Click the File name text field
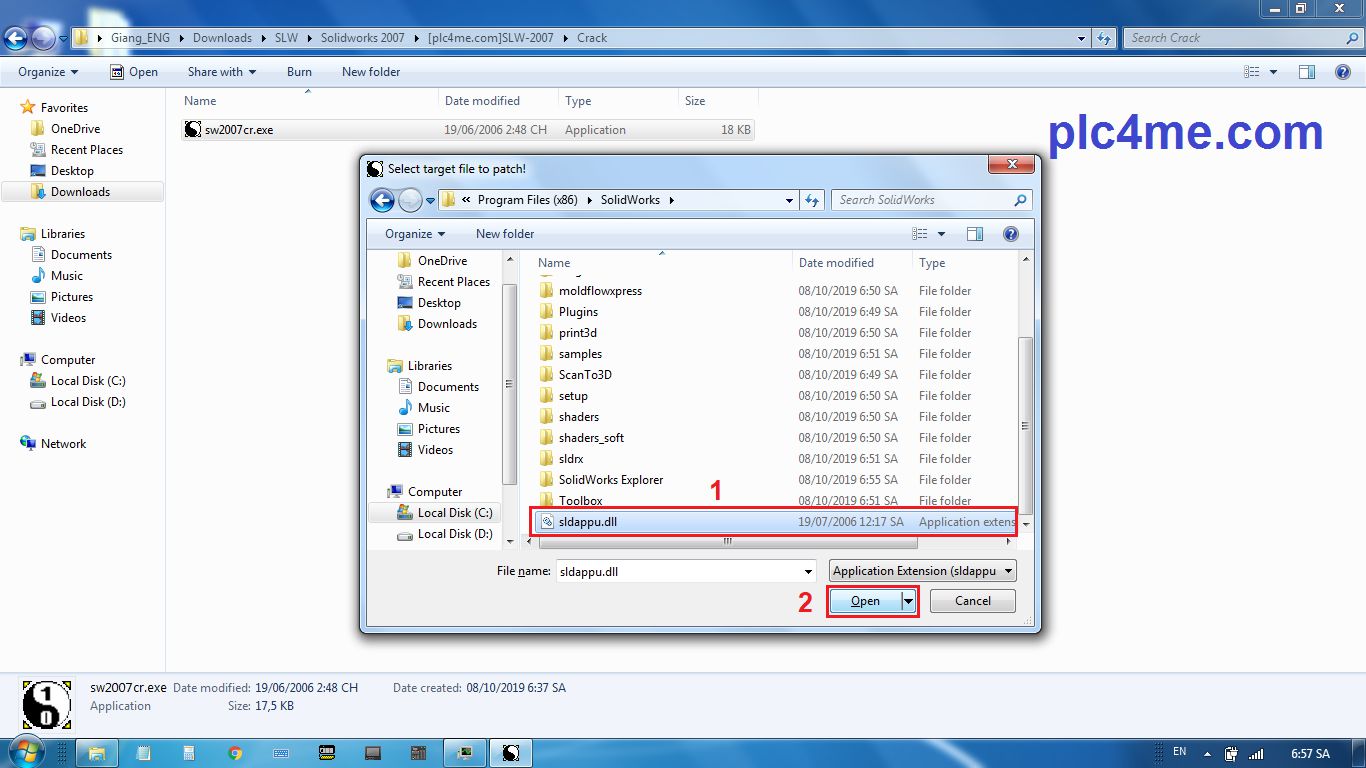Viewport: 1366px width, 768px height. [678, 571]
